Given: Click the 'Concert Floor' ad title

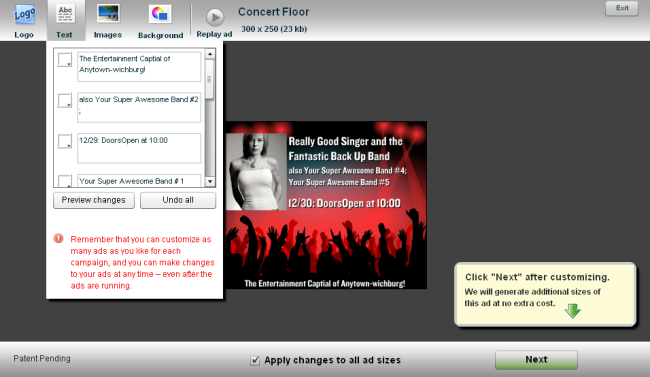Looking at the screenshot, I should click(274, 12).
